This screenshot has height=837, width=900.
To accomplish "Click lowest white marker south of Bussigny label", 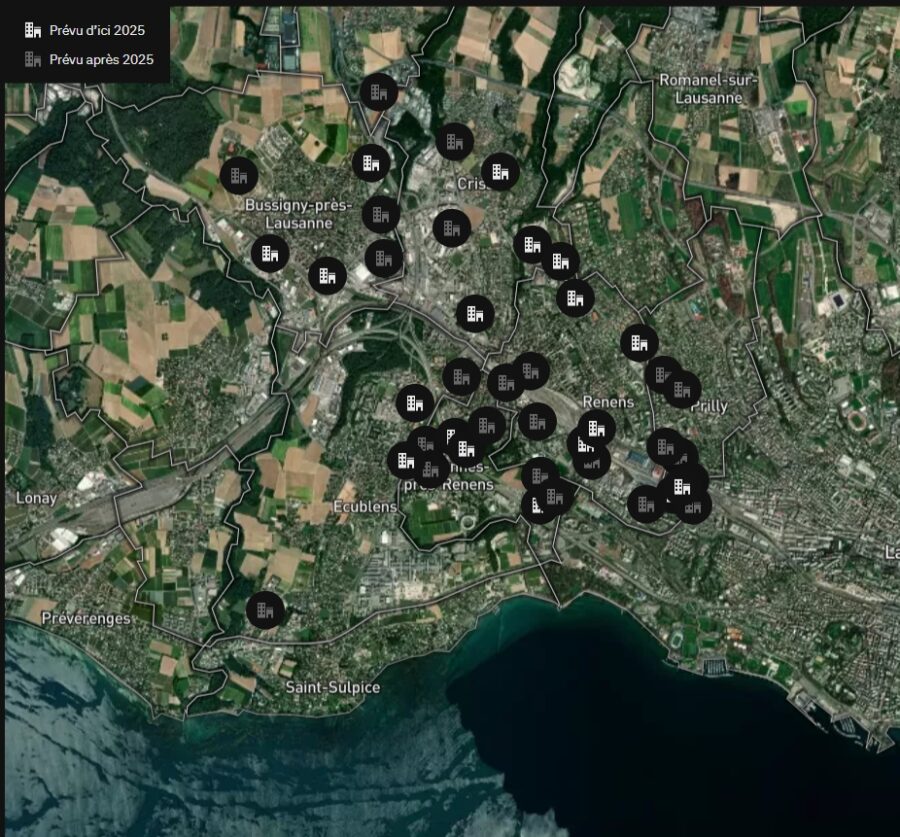I will pos(326,275).
